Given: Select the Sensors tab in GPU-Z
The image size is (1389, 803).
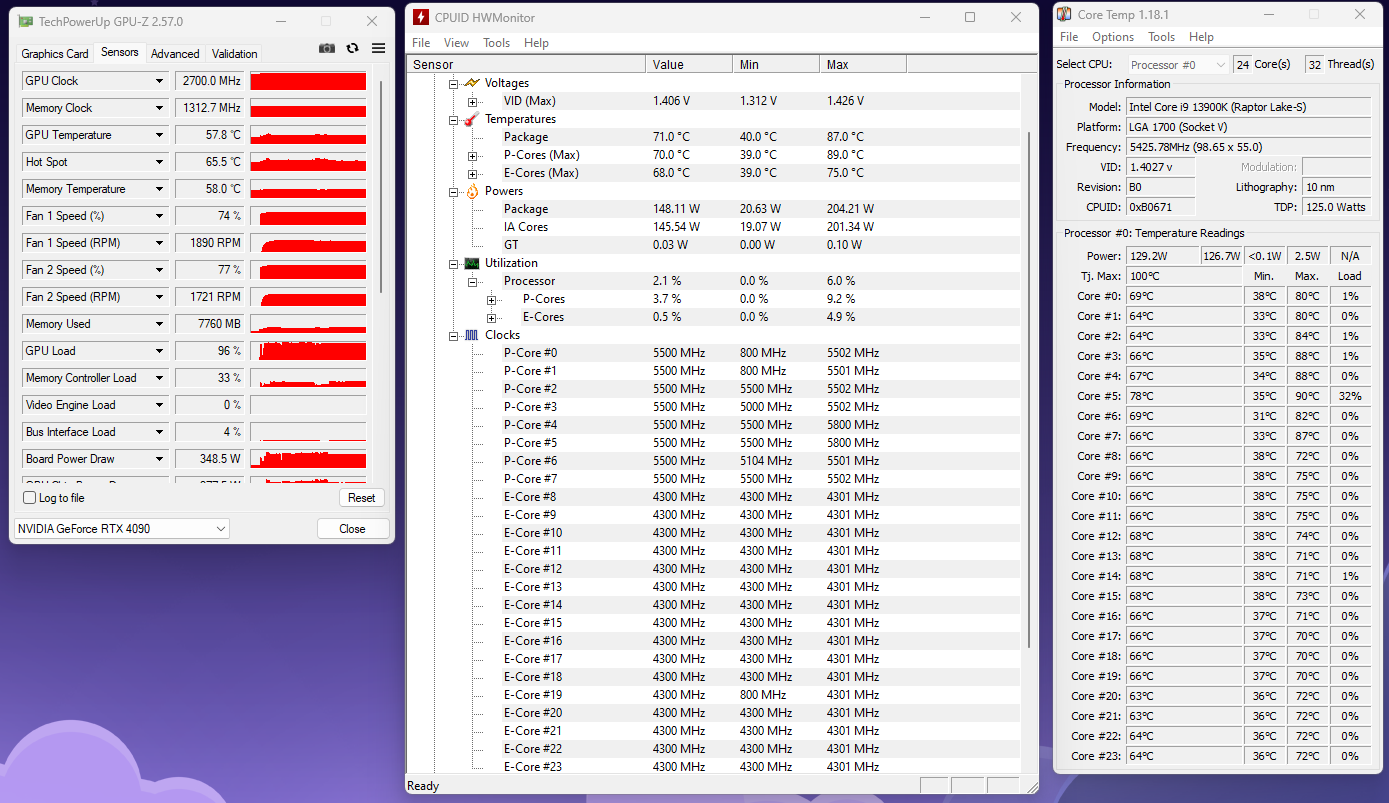Looking at the screenshot, I should click(x=120, y=52).
